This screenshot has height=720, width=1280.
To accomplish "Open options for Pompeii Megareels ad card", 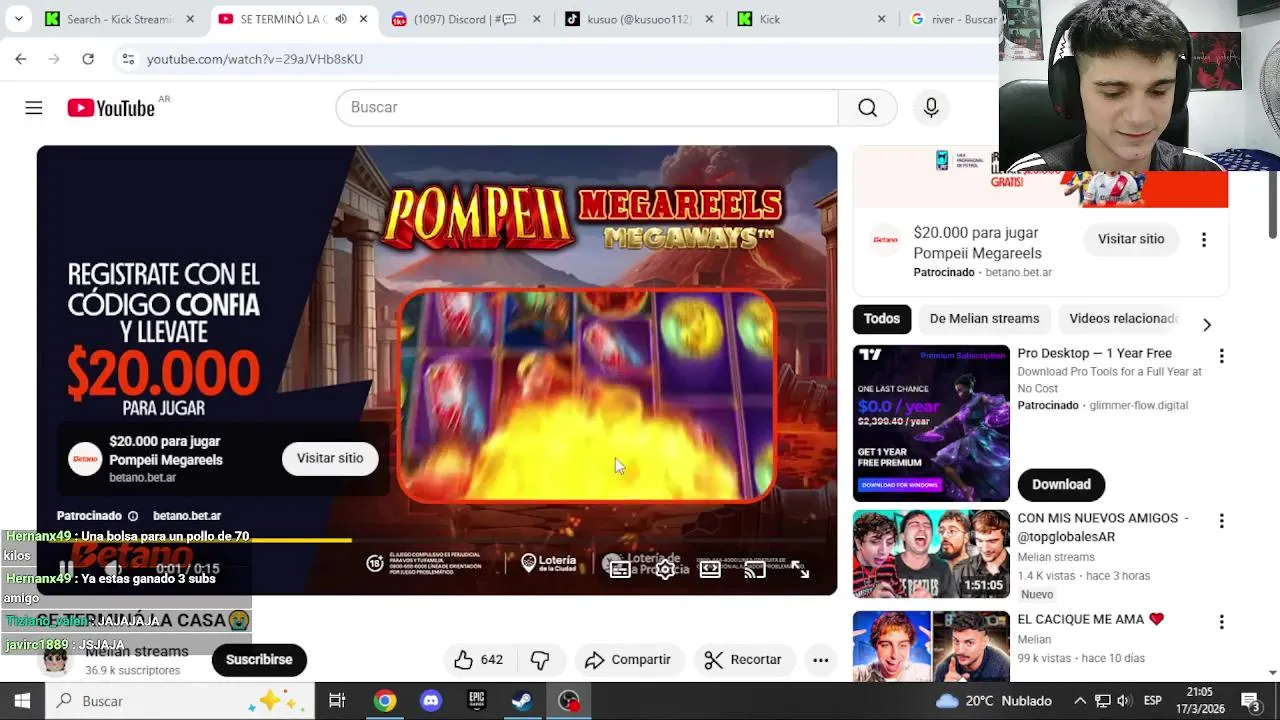I will [x=1203, y=240].
